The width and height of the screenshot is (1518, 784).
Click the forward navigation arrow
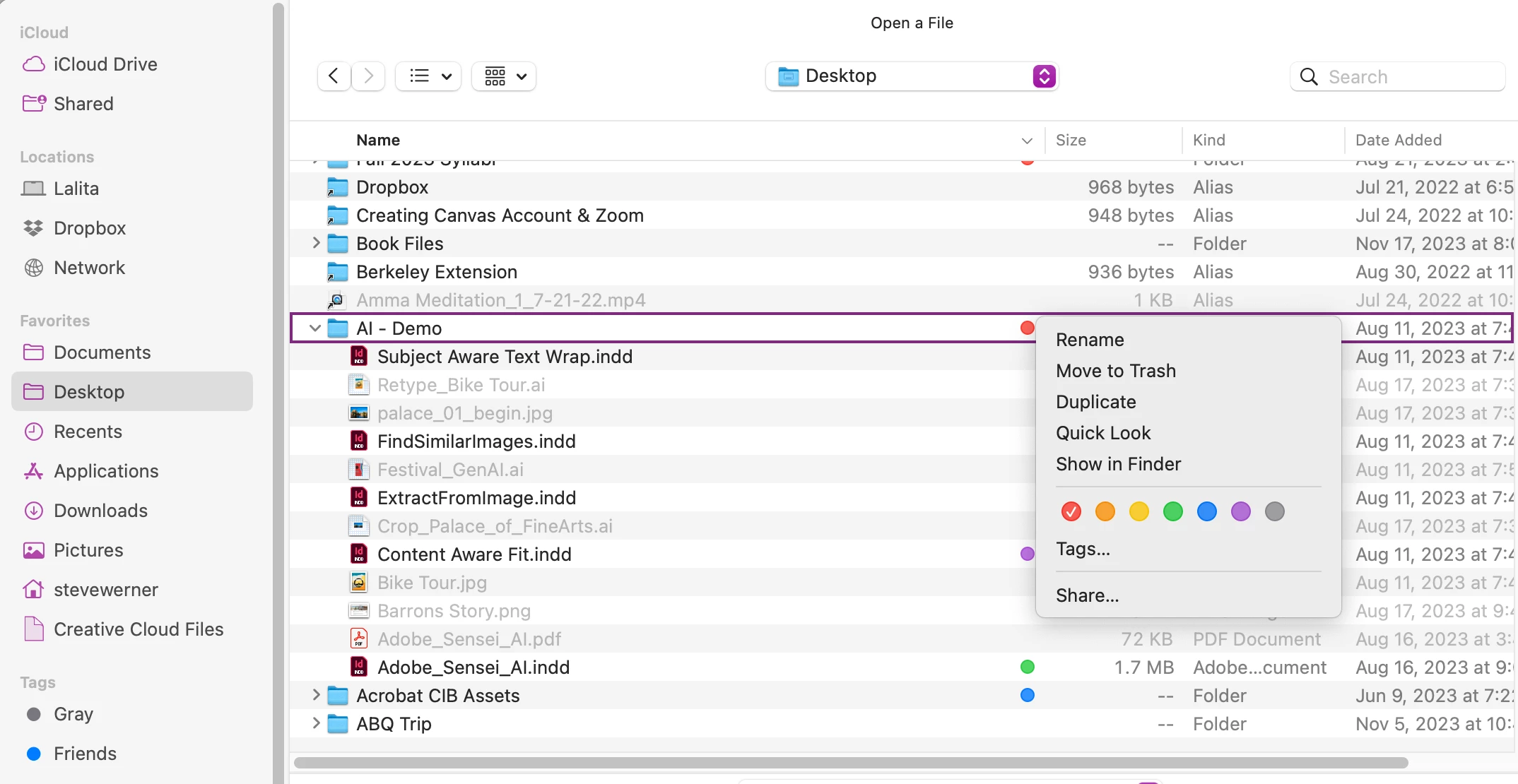click(368, 76)
